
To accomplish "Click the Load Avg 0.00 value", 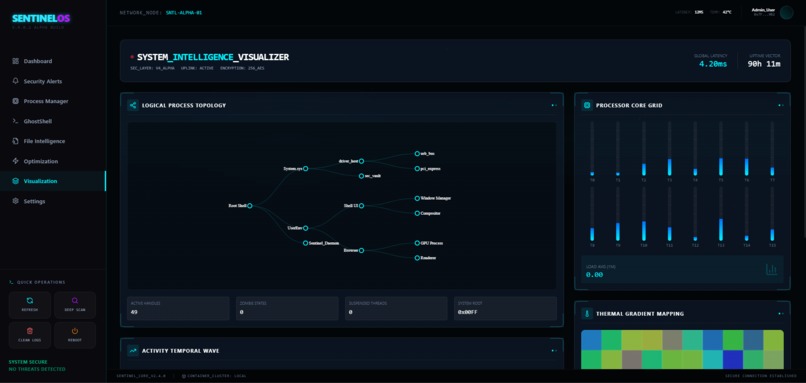I will click(x=595, y=275).
